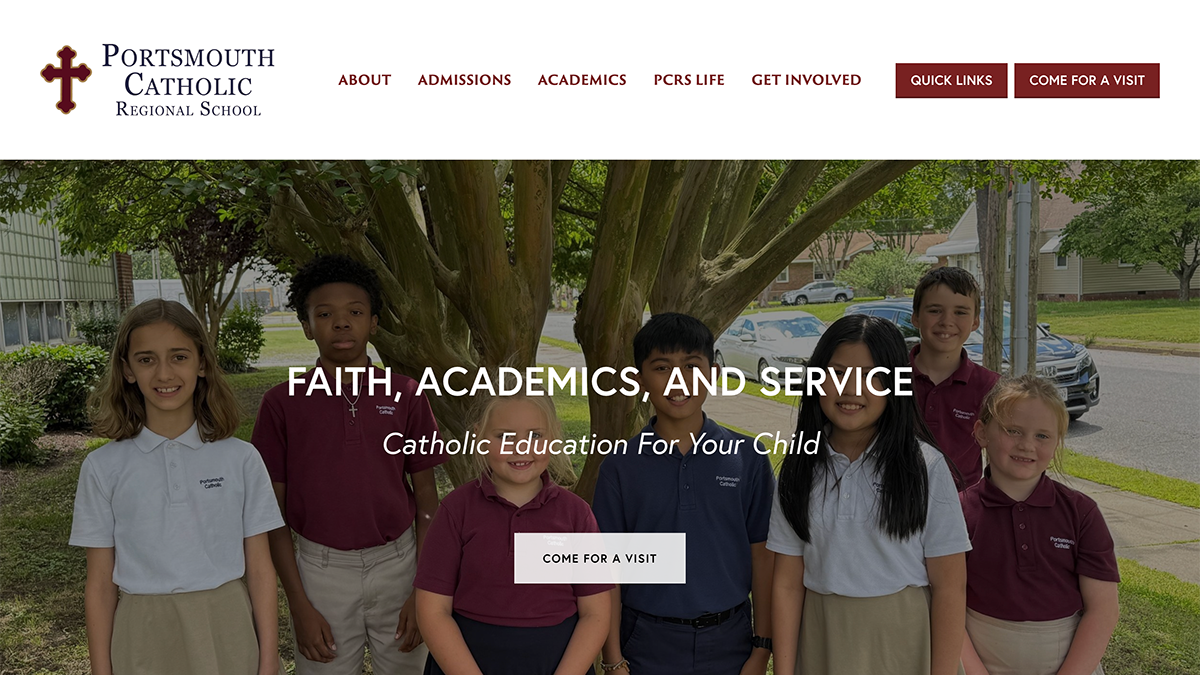Click the white Come For A Visit hero button
The height and width of the screenshot is (675, 1200).
pos(600,558)
